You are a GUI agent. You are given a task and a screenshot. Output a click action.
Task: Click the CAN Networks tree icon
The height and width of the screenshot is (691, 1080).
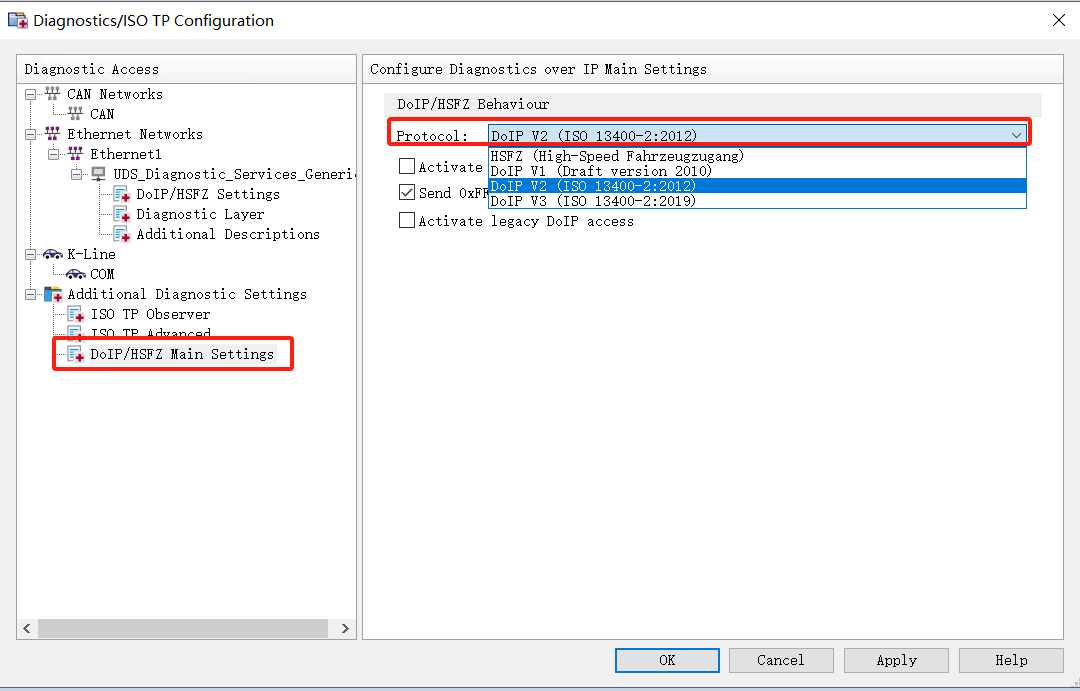(52, 94)
